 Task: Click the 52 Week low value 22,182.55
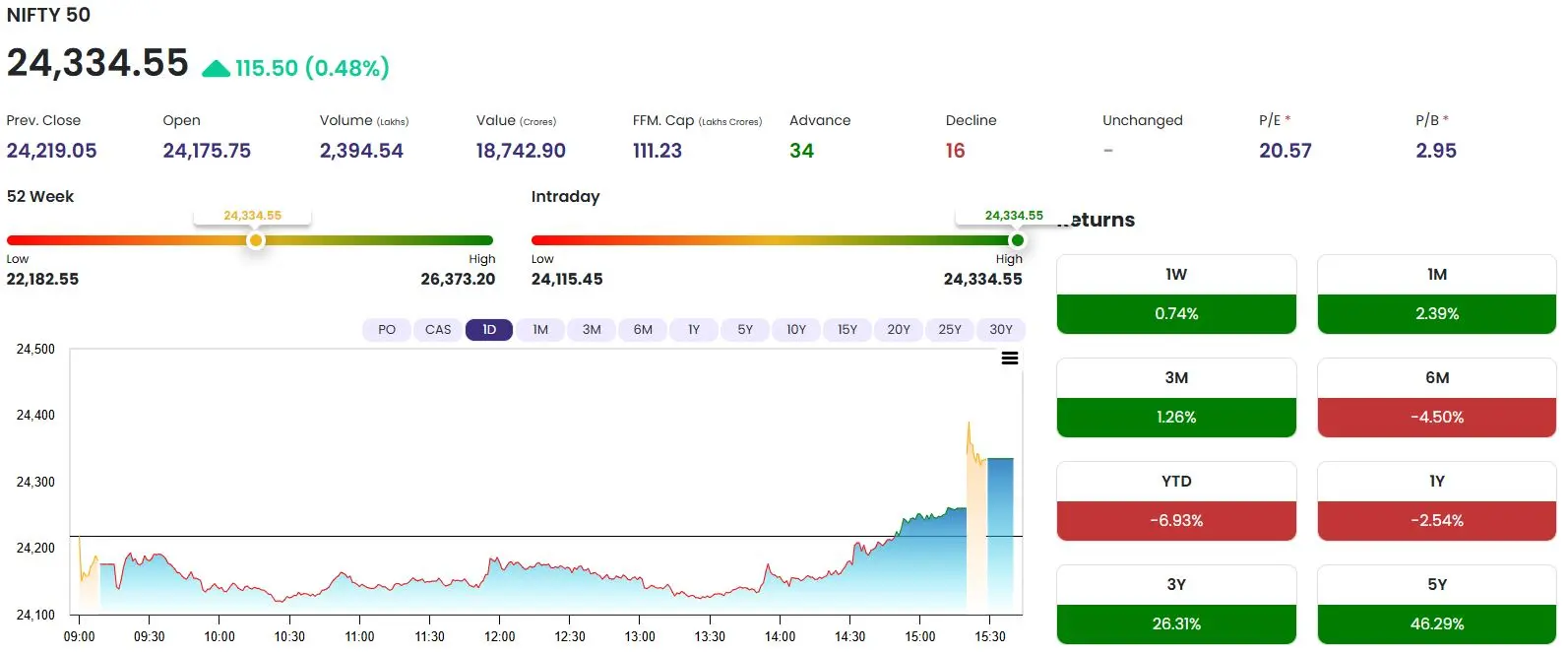pos(42,279)
